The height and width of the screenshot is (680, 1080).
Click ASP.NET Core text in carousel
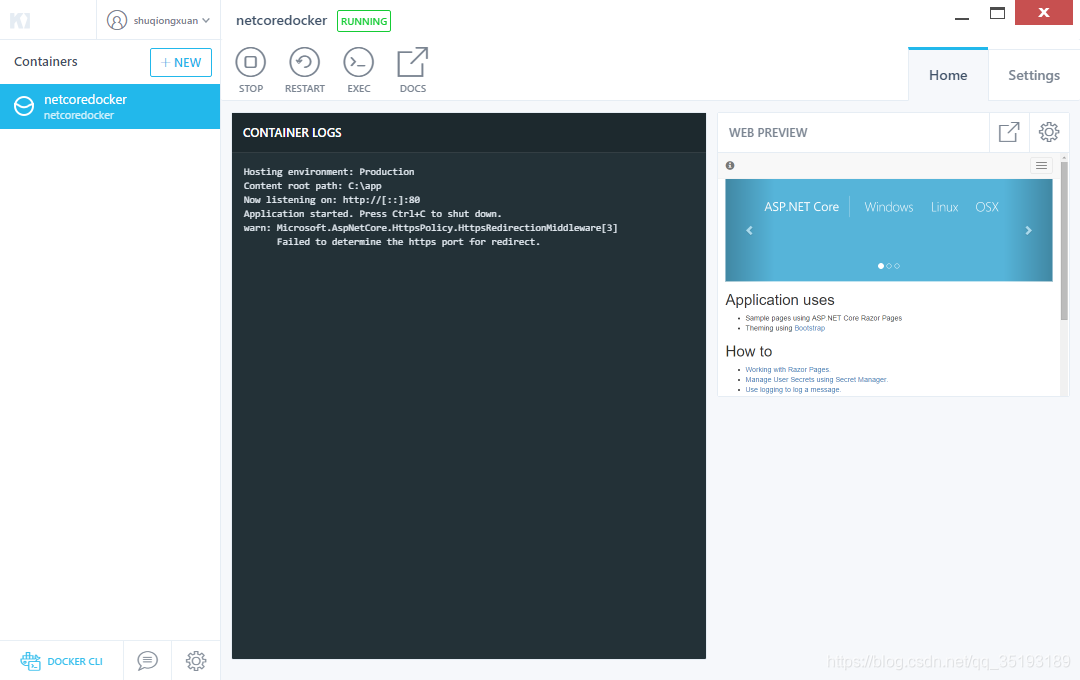801,207
